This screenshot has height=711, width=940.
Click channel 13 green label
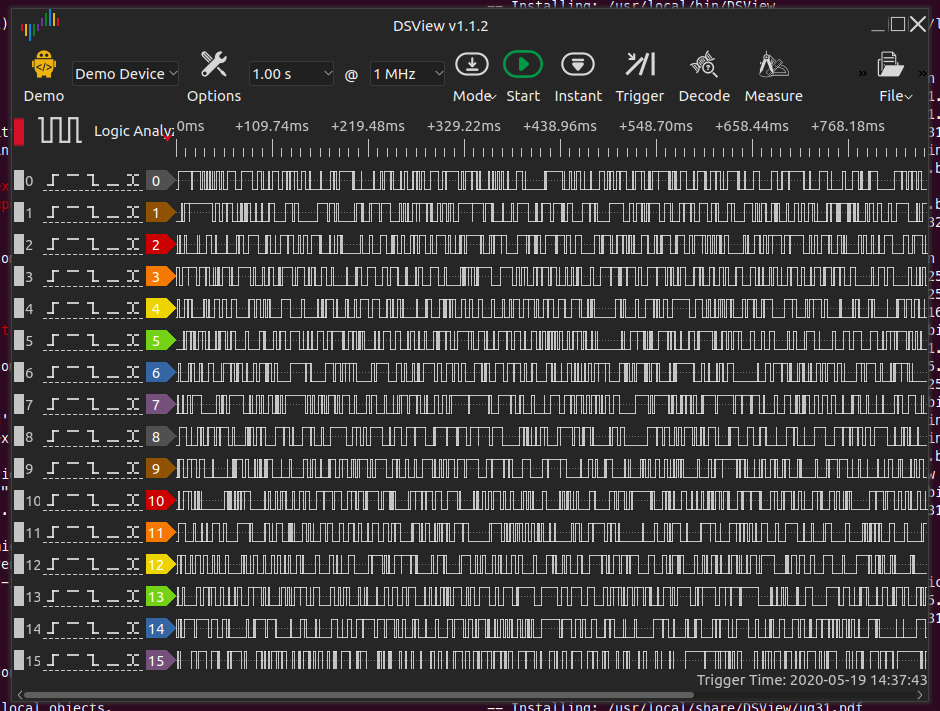159,597
